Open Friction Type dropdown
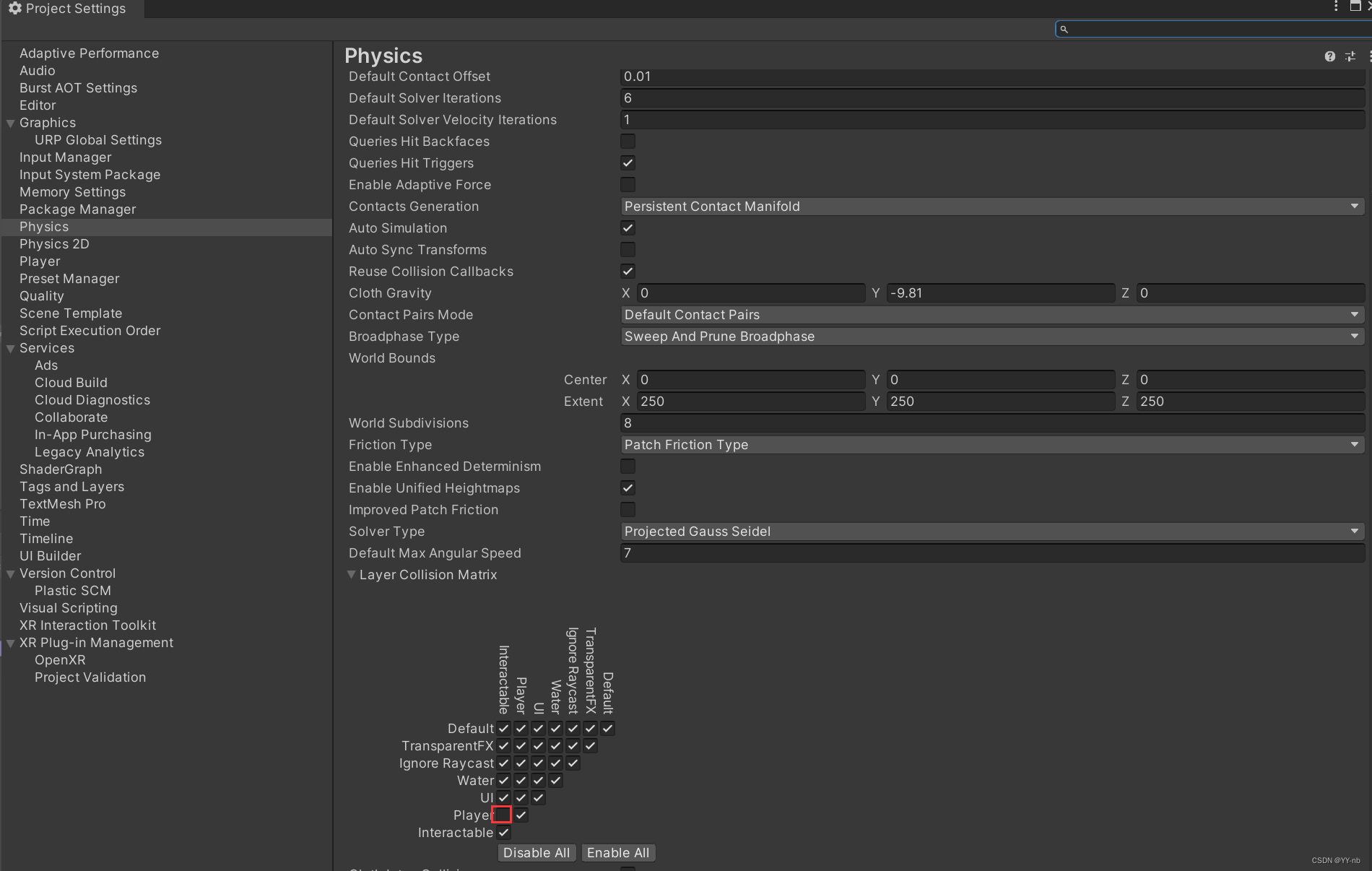1372x871 pixels. (992, 445)
